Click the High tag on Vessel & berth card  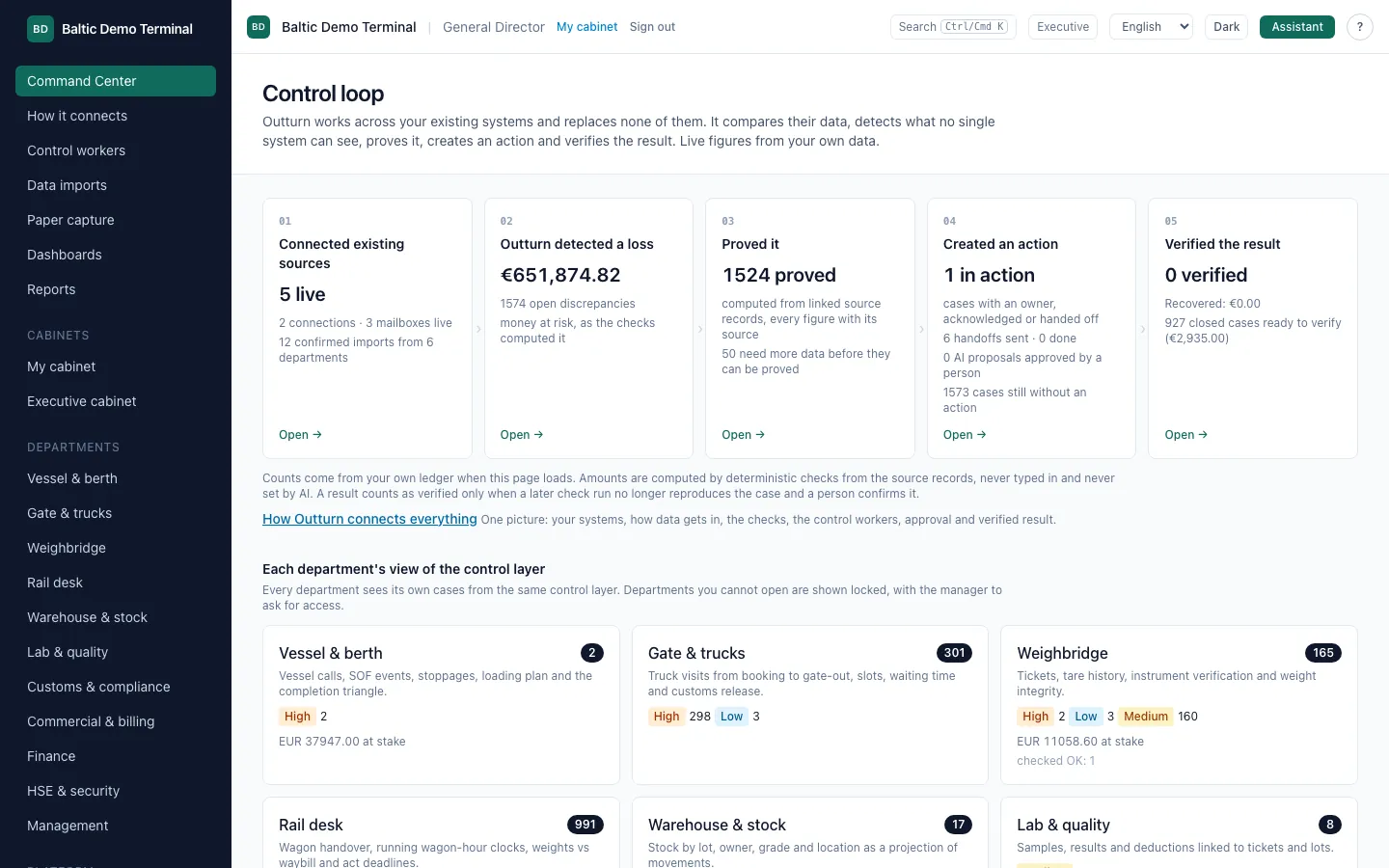point(297,717)
